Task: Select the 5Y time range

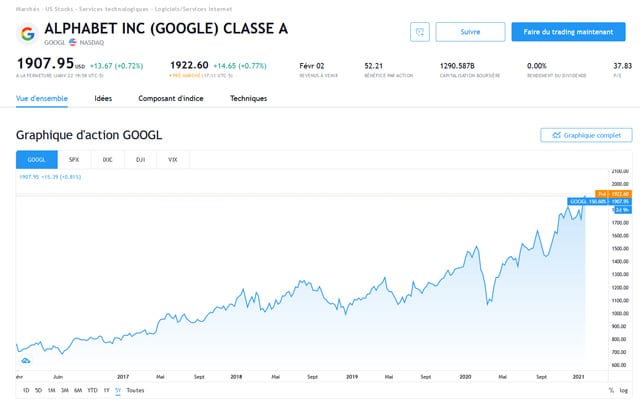Action: tap(118, 390)
